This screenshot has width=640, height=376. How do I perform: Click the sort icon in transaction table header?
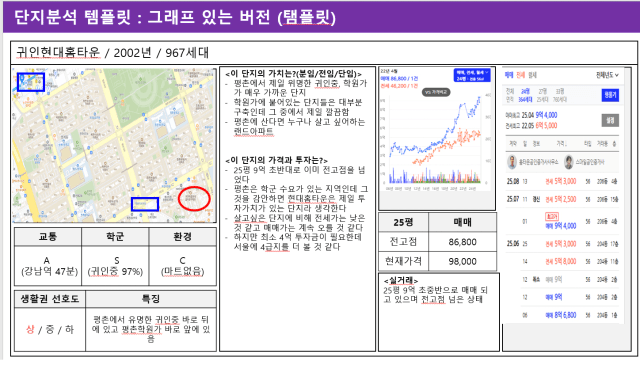coord(614,144)
